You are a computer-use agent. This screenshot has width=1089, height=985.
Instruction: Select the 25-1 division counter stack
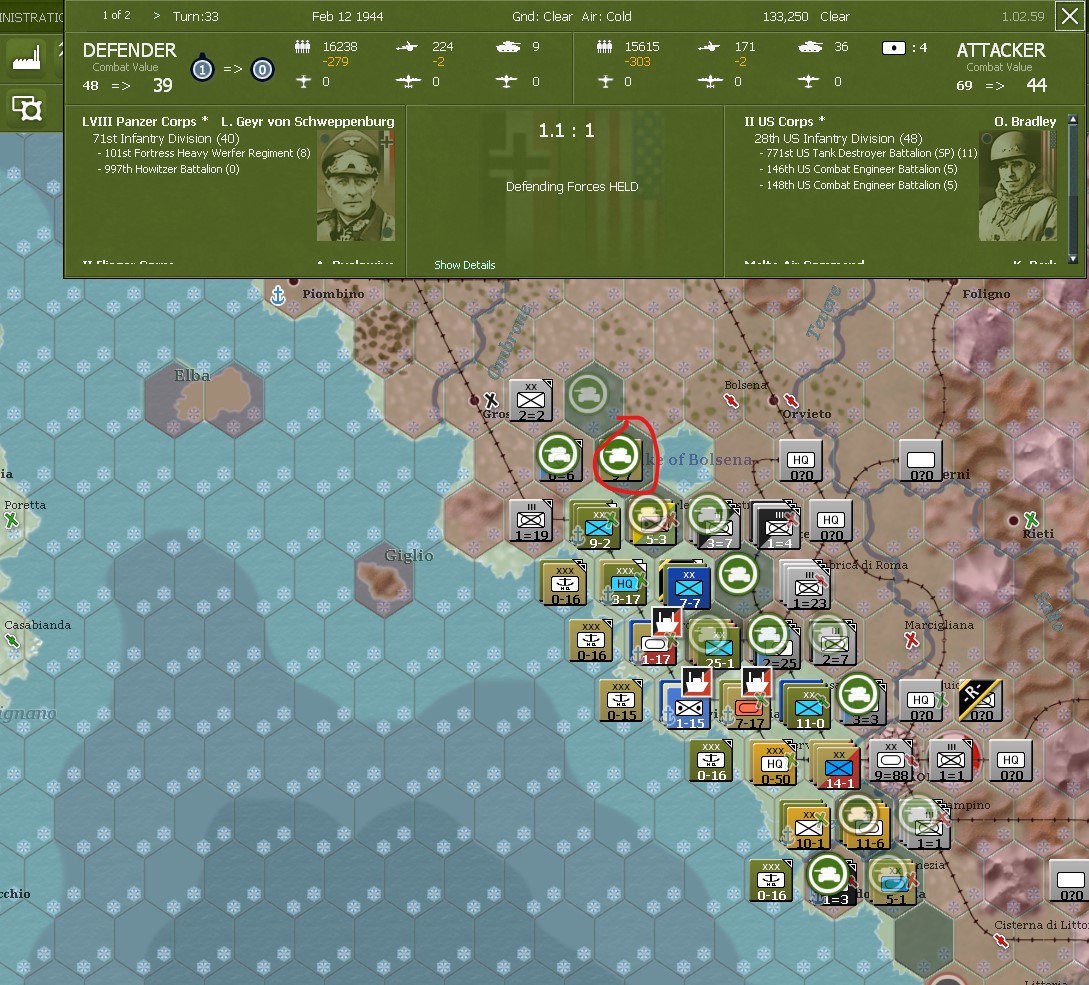[x=718, y=646]
